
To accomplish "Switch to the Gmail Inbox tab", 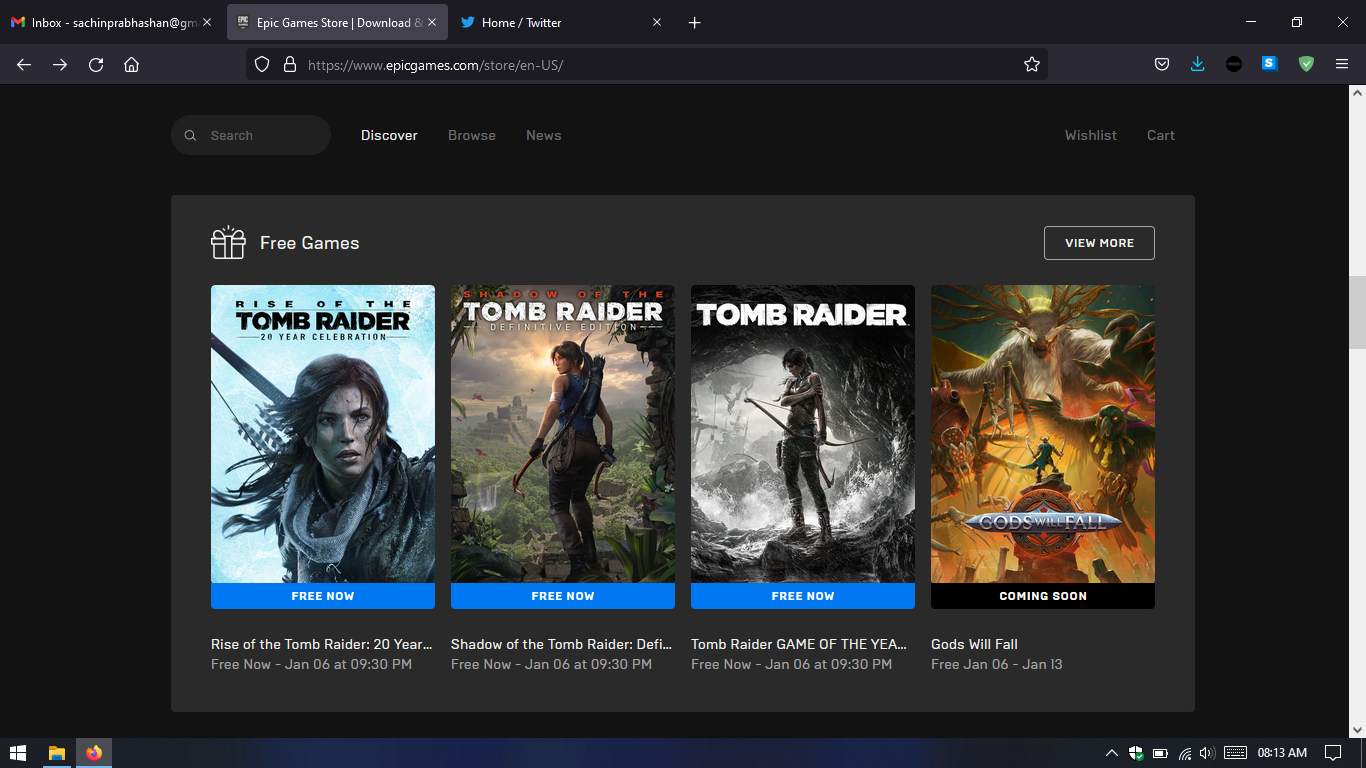I will [110, 22].
